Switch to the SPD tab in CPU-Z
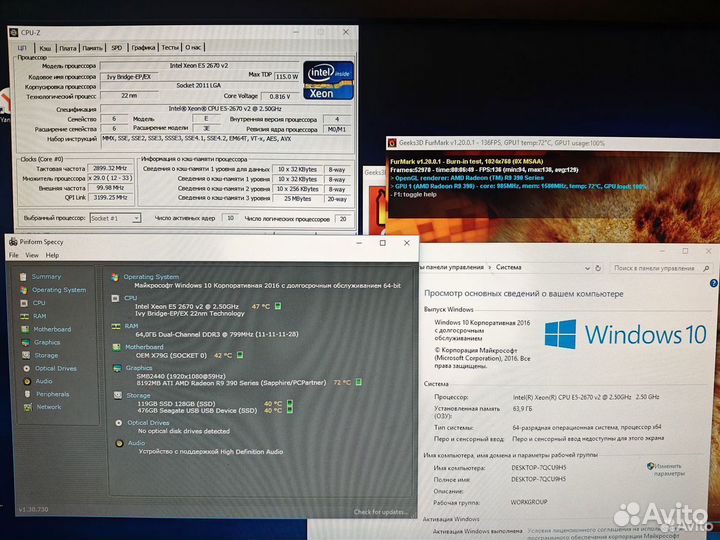Viewport: 720px width, 540px height. [117, 48]
